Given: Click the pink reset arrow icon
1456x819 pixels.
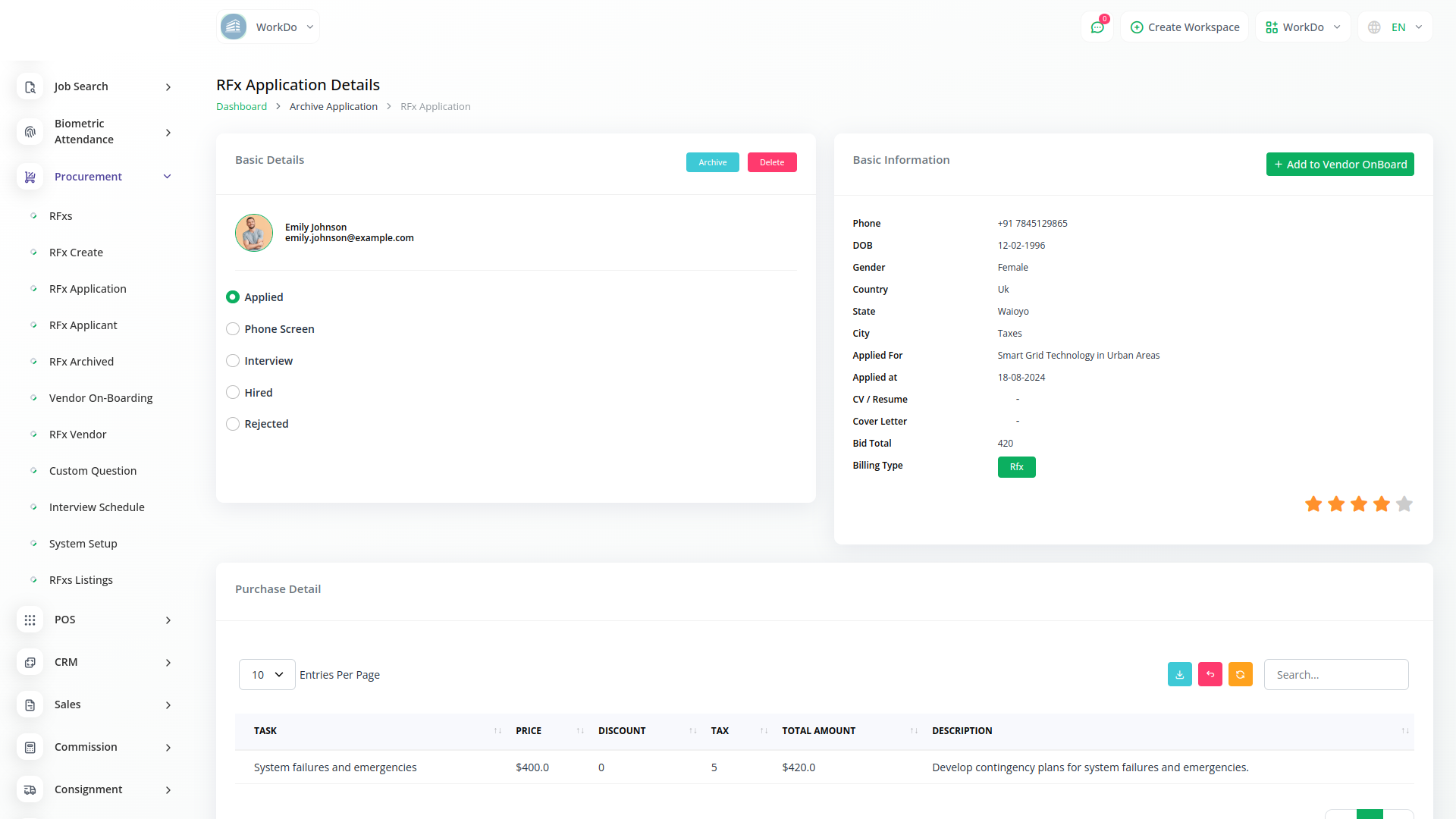Looking at the screenshot, I should tap(1210, 674).
